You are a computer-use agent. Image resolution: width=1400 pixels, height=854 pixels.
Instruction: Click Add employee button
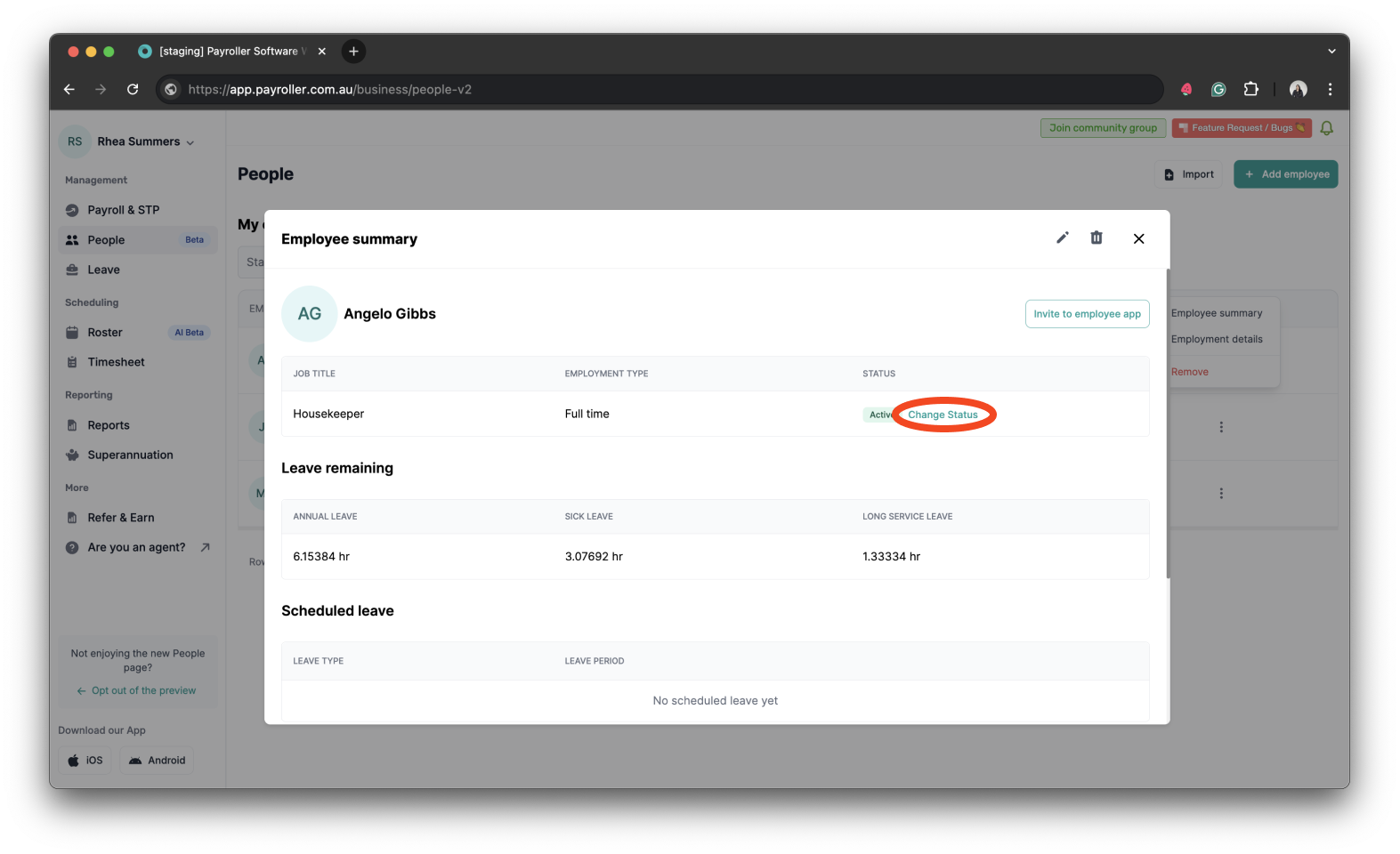point(1285,174)
